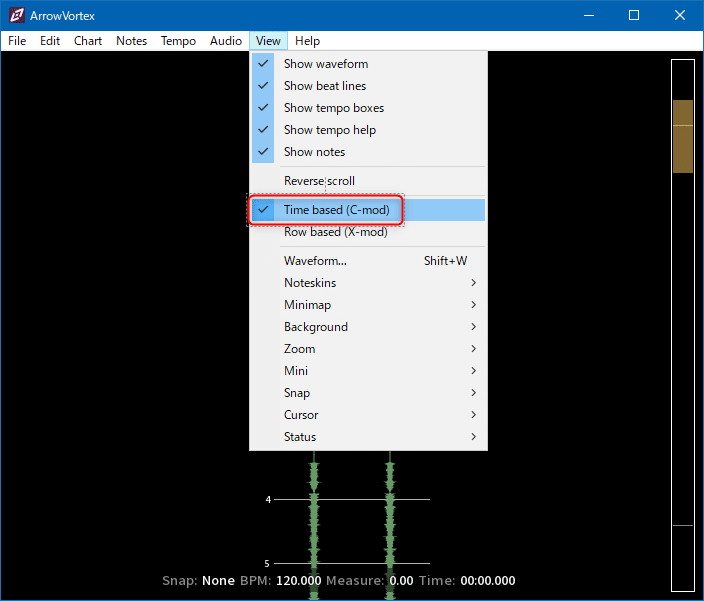Open the File menu
The height and width of the screenshot is (601, 704).
[x=17, y=41]
